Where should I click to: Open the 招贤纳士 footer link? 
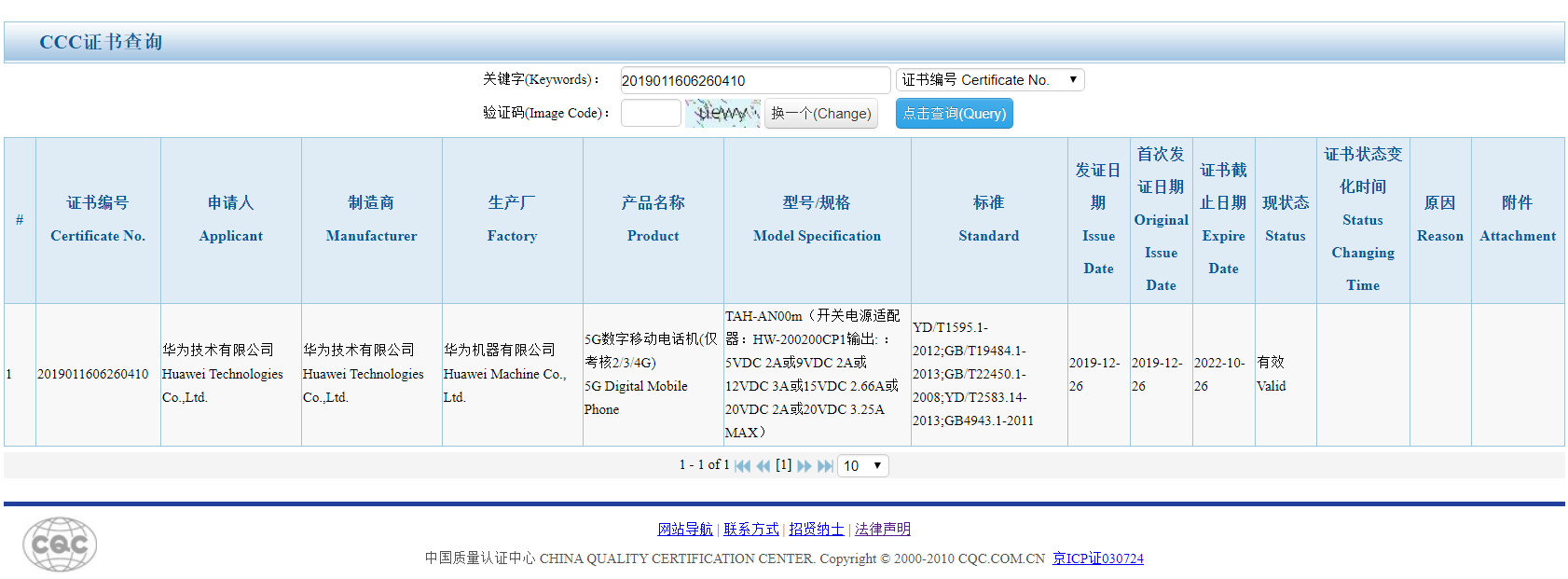[817, 529]
